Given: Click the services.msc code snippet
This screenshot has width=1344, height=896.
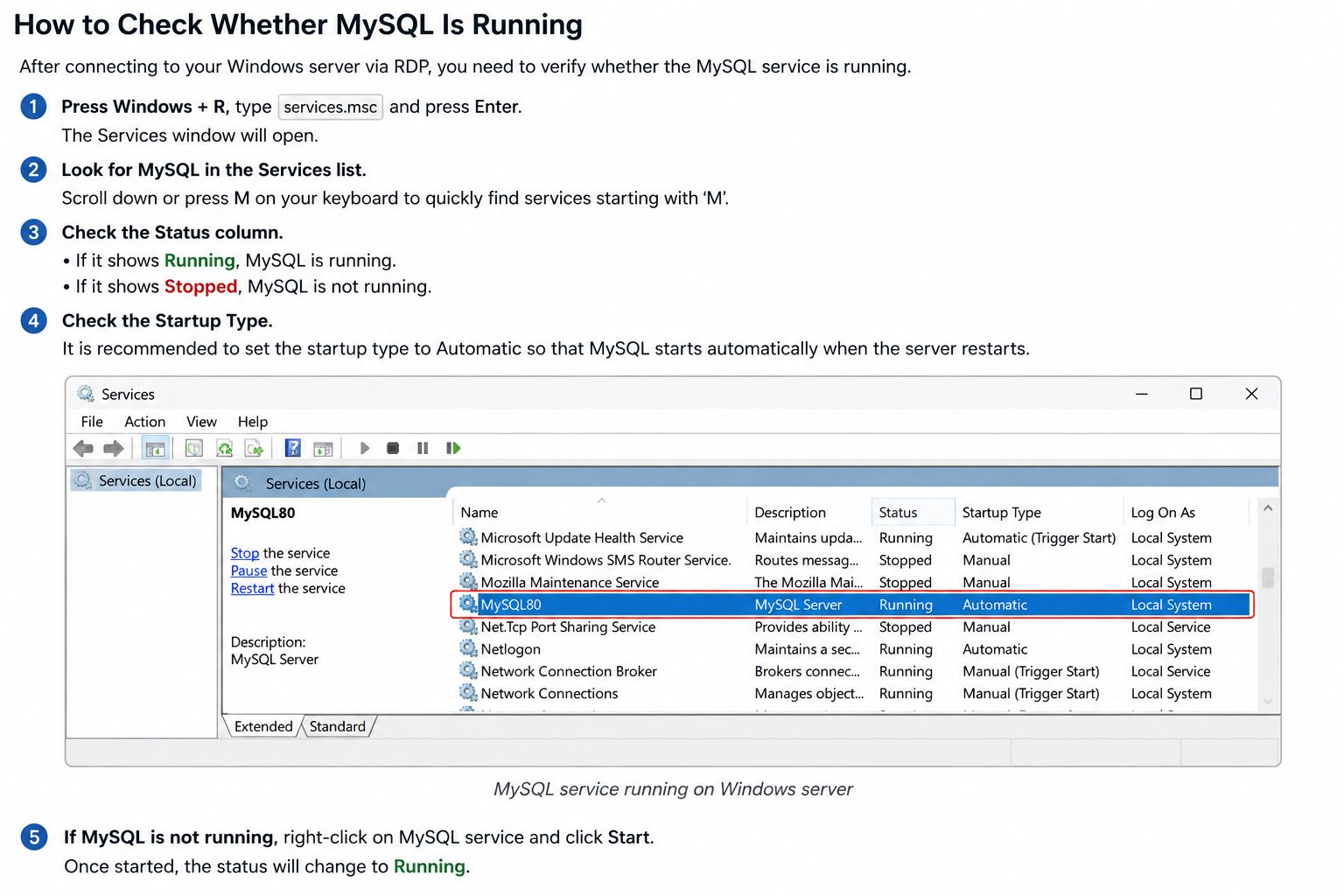Looking at the screenshot, I should coord(330,107).
